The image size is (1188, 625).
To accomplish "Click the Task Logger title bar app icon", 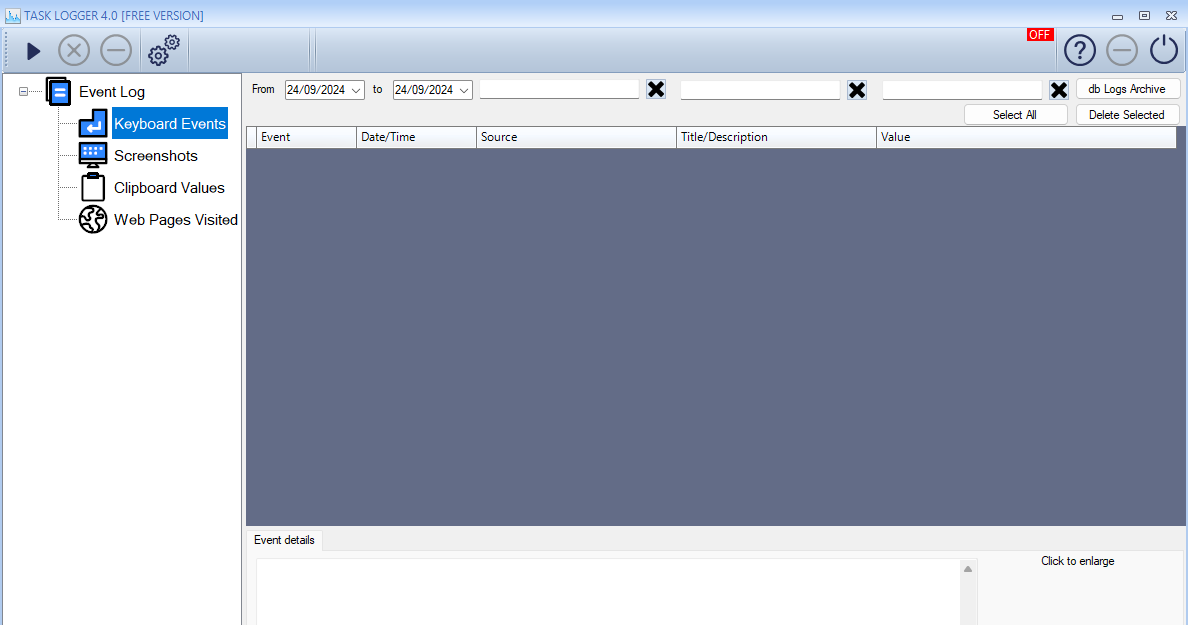I will point(12,15).
